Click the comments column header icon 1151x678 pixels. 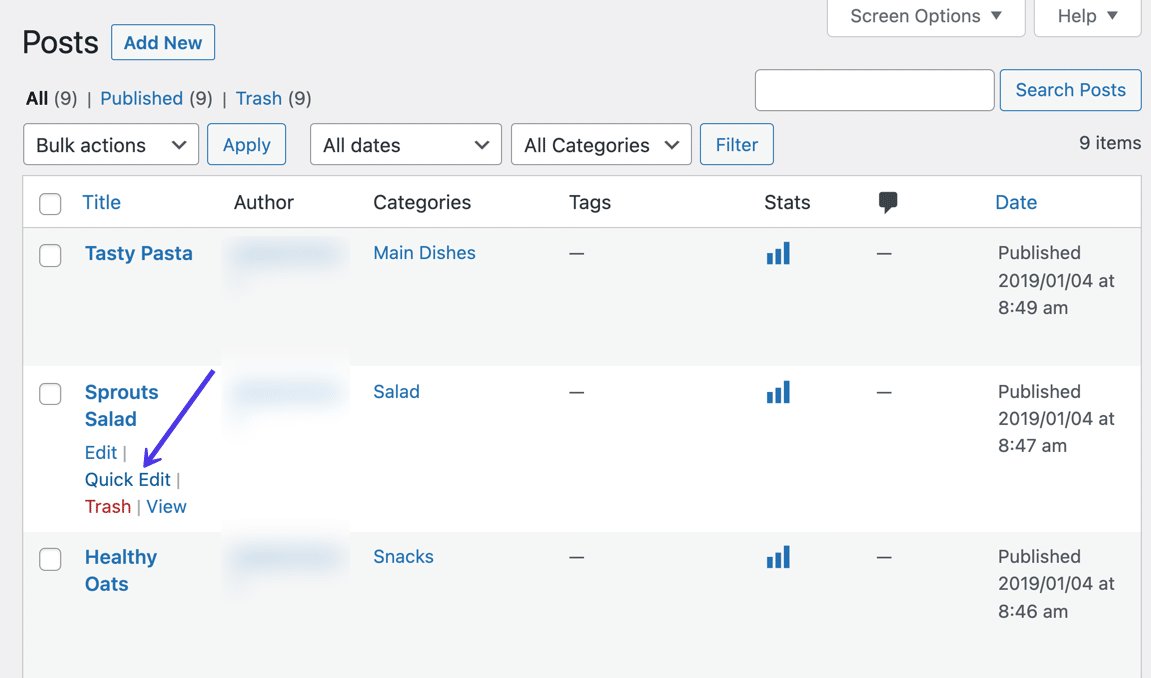pyautogui.click(x=888, y=201)
